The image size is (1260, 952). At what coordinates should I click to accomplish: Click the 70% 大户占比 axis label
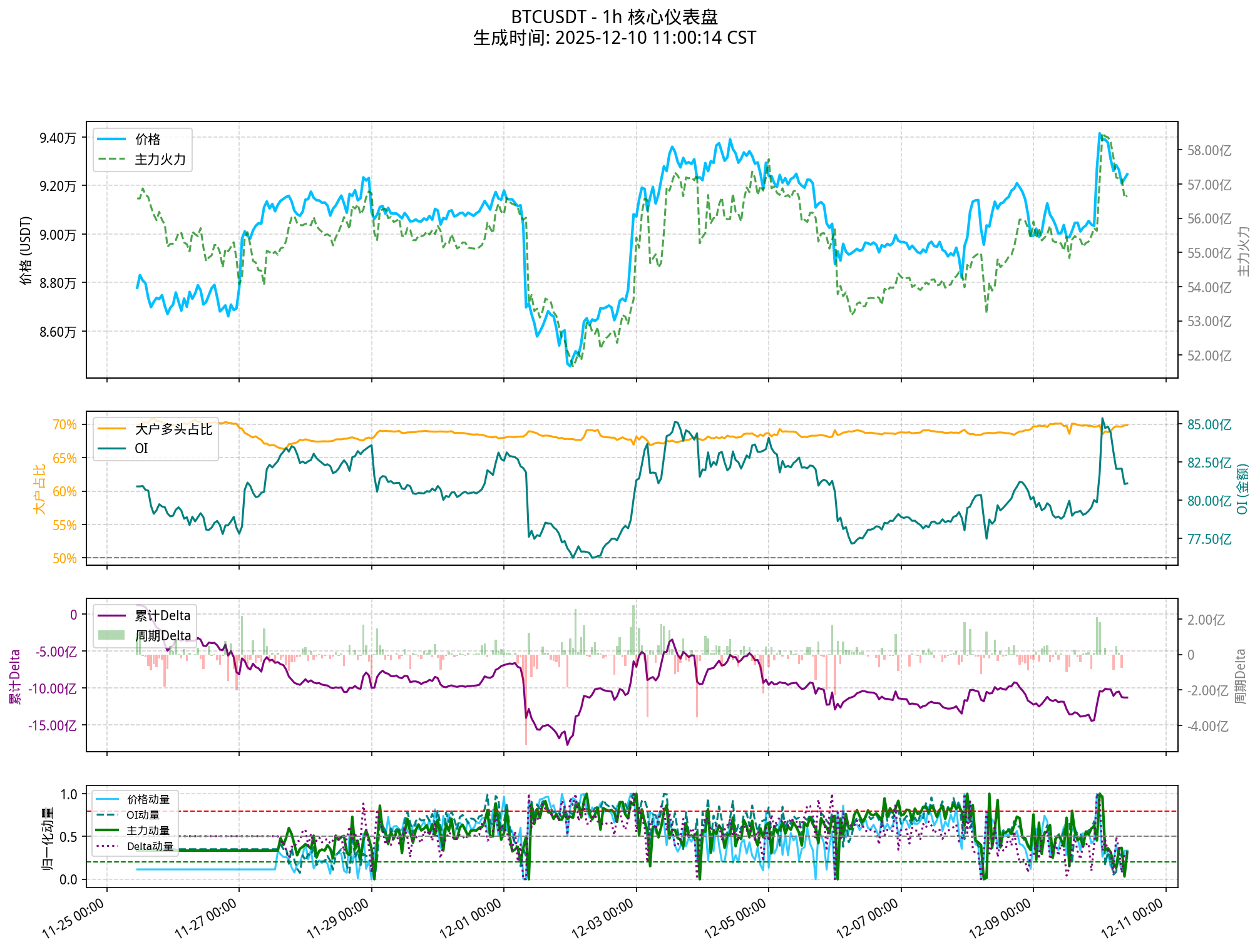point(64,425)
